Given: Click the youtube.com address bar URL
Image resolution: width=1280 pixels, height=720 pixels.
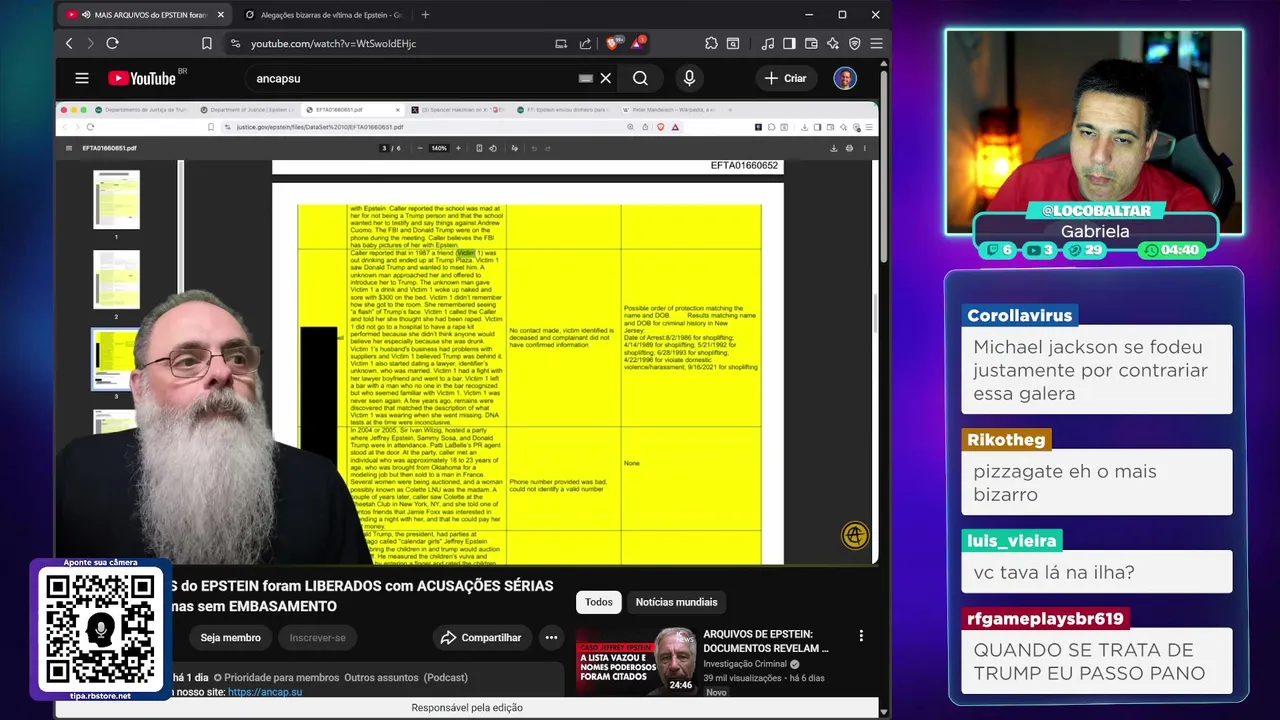Looking at the screenshot, I should pos(333,44).
